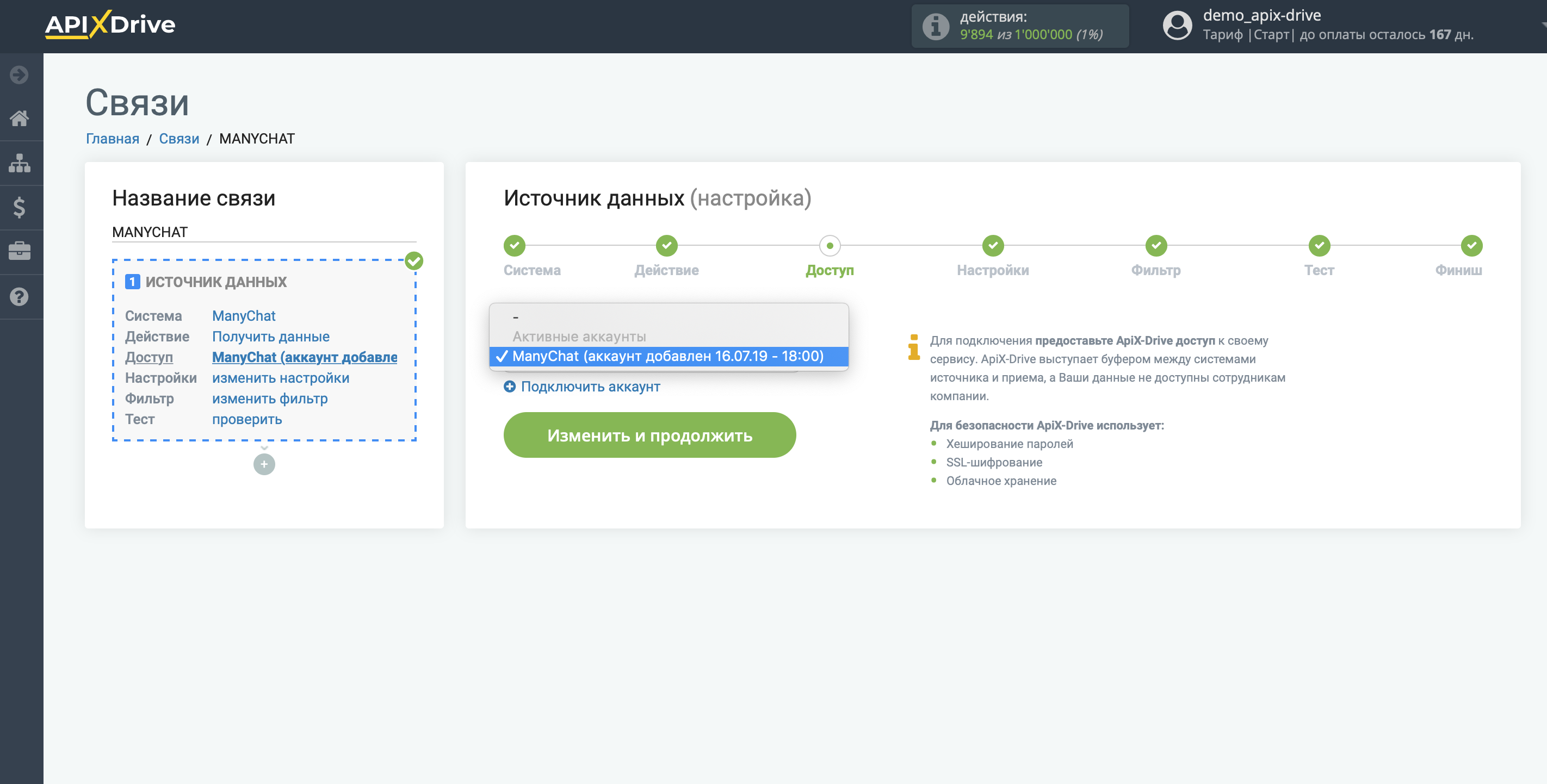This screenshot has width=1547, height=784.
Task: Go to Фильтр step
Action: click(x=1156, y=246)
